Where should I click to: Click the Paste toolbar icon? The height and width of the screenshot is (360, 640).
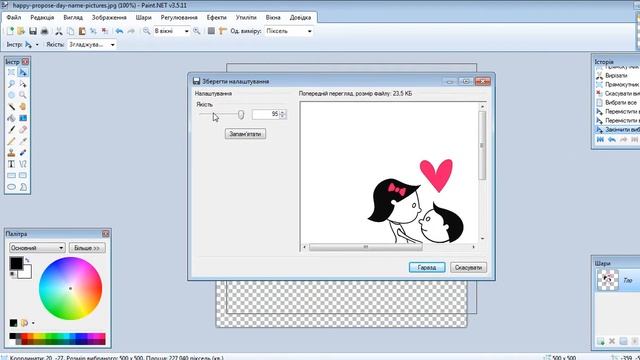point(82,31)
